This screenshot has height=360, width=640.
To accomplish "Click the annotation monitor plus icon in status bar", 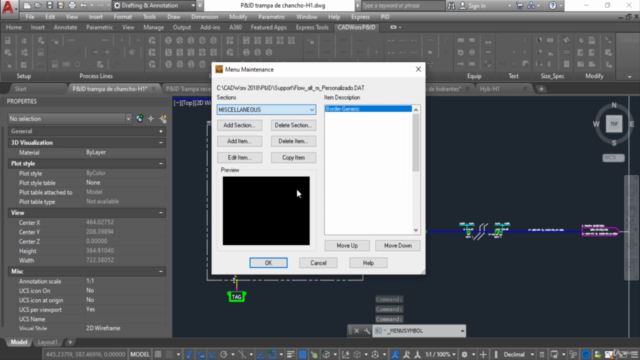I will 484,354.
